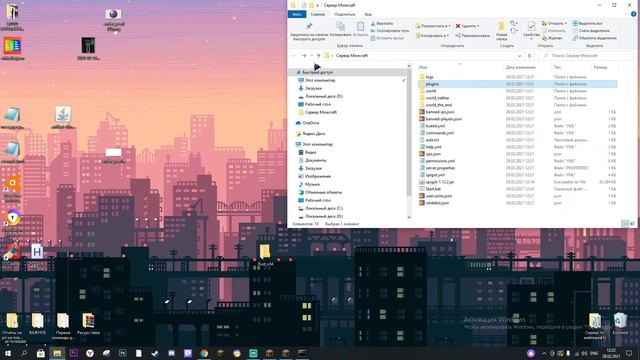Viewport: 640px width, 360px height.
Task: Click Select all (Выделить все)
Action: tap(587, 24)
